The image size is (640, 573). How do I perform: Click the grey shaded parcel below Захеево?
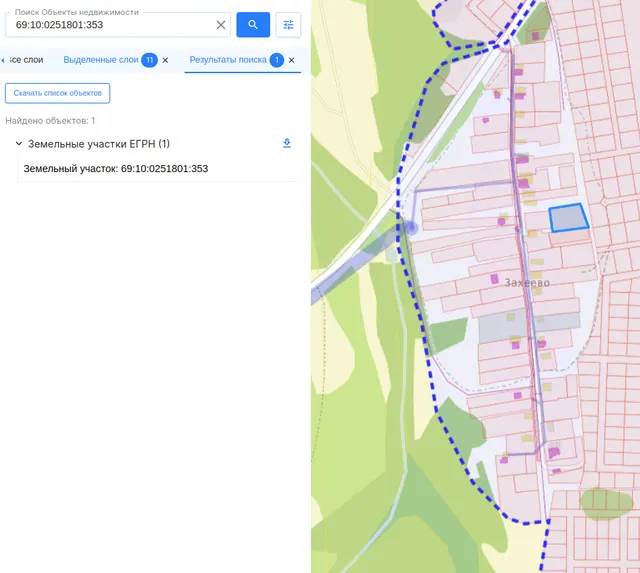529,325
